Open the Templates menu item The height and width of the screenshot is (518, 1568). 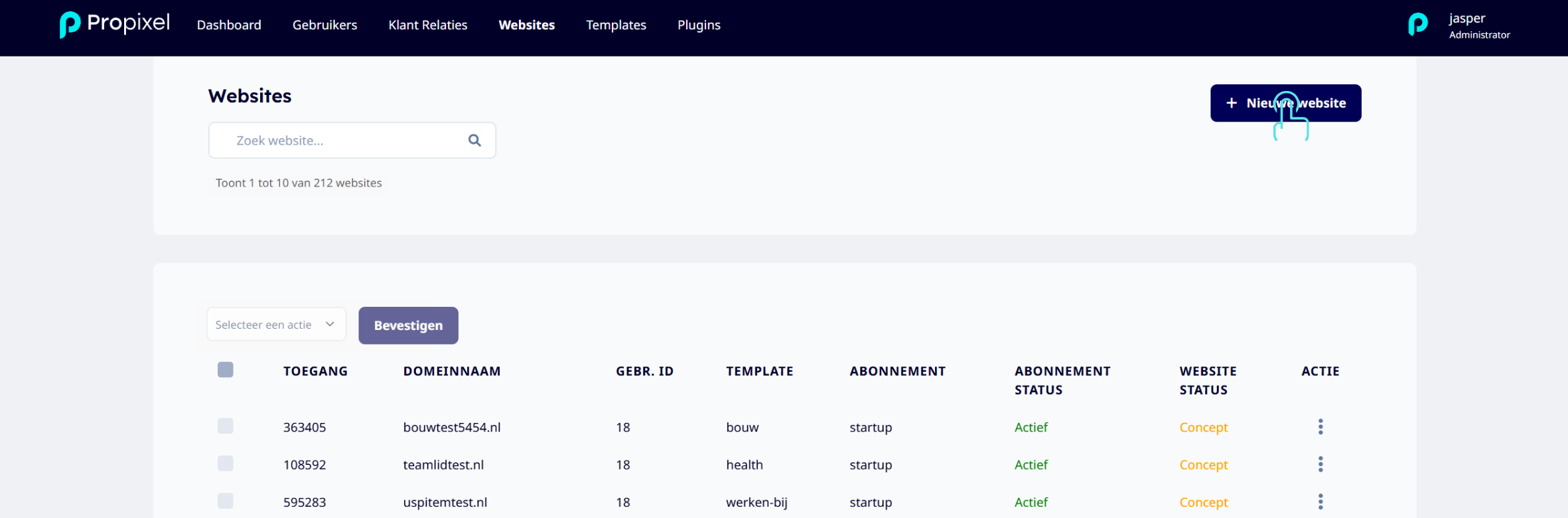616,25
